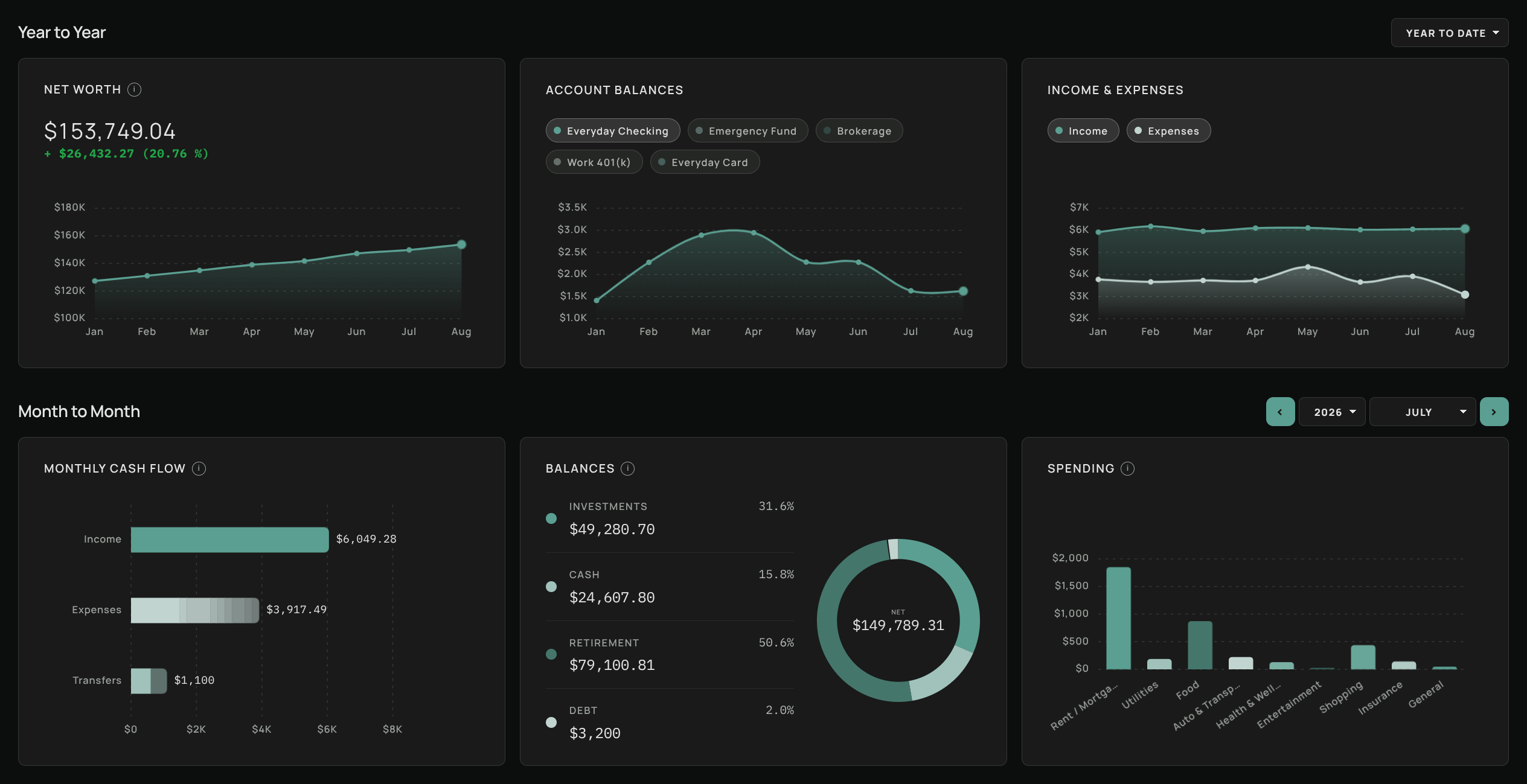This screenshot has width=1527, height=784.
Task: Toggle Emergency Fund account series
Action: tap(747, 130)
